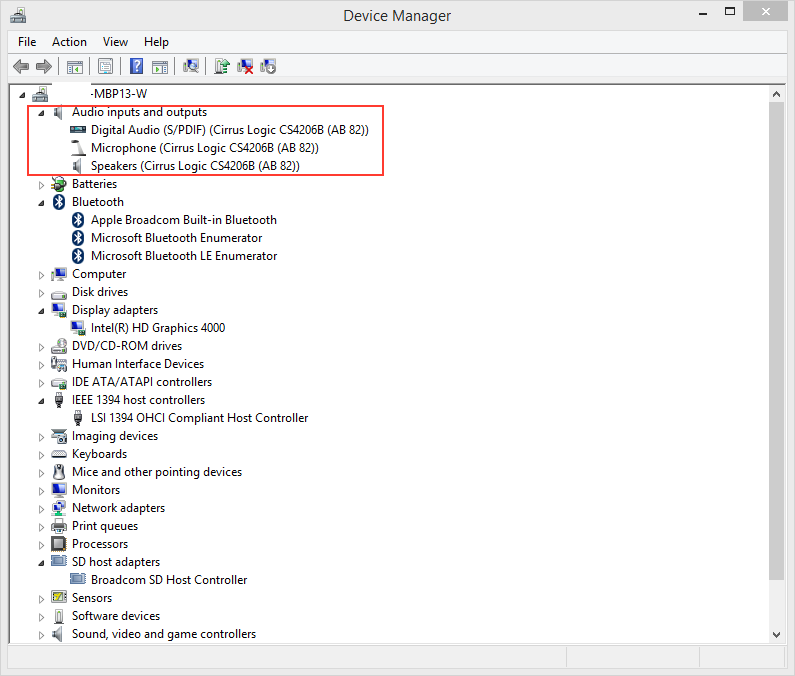Expand the Disk drives node
This screenshot has height=676, width=795.
click(42, 293)
